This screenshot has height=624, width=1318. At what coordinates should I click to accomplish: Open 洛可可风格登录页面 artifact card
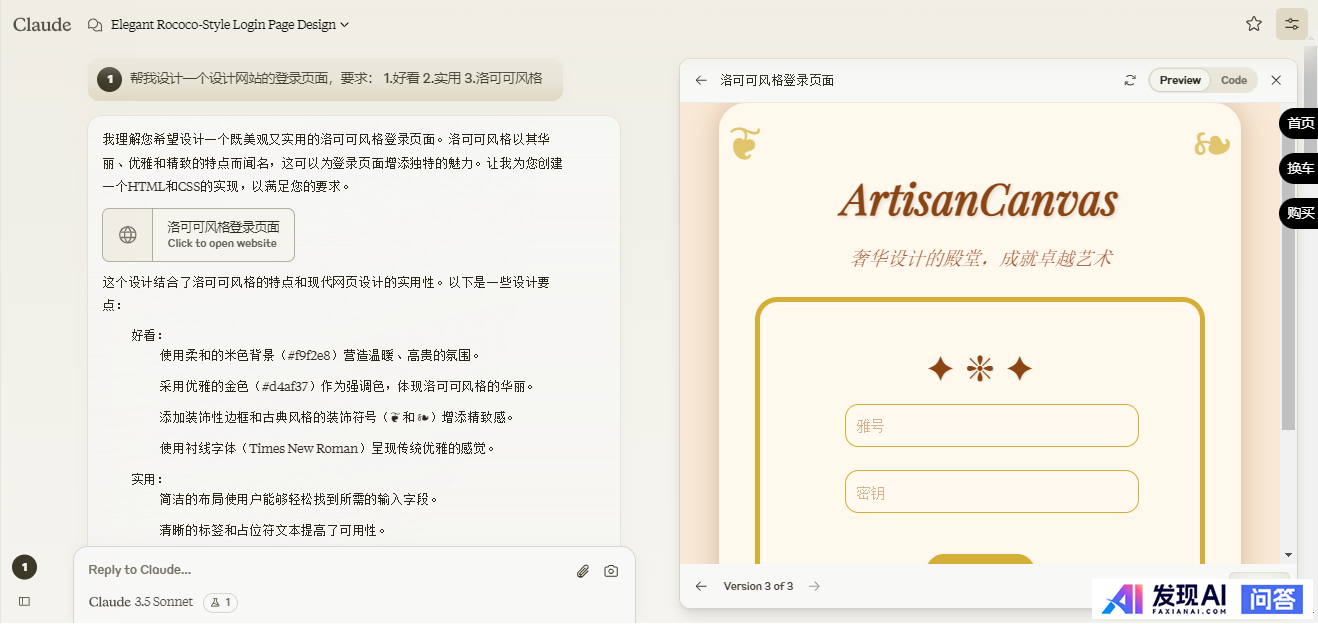click(198, 235)
